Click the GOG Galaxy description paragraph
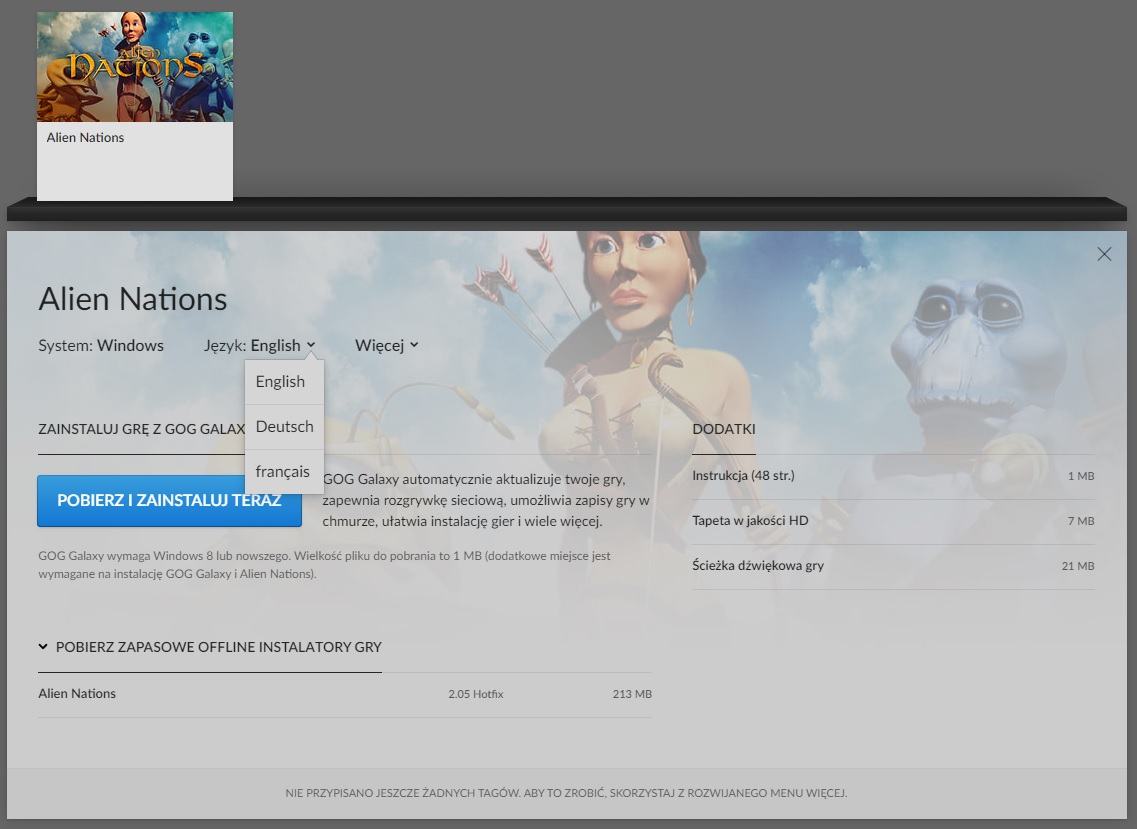The image size is (1137, 829). 486,500
